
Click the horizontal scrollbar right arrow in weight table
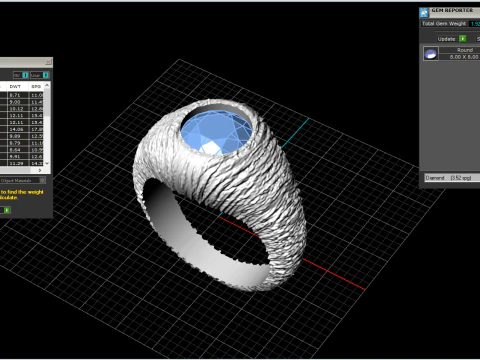[x=40, y=170]
